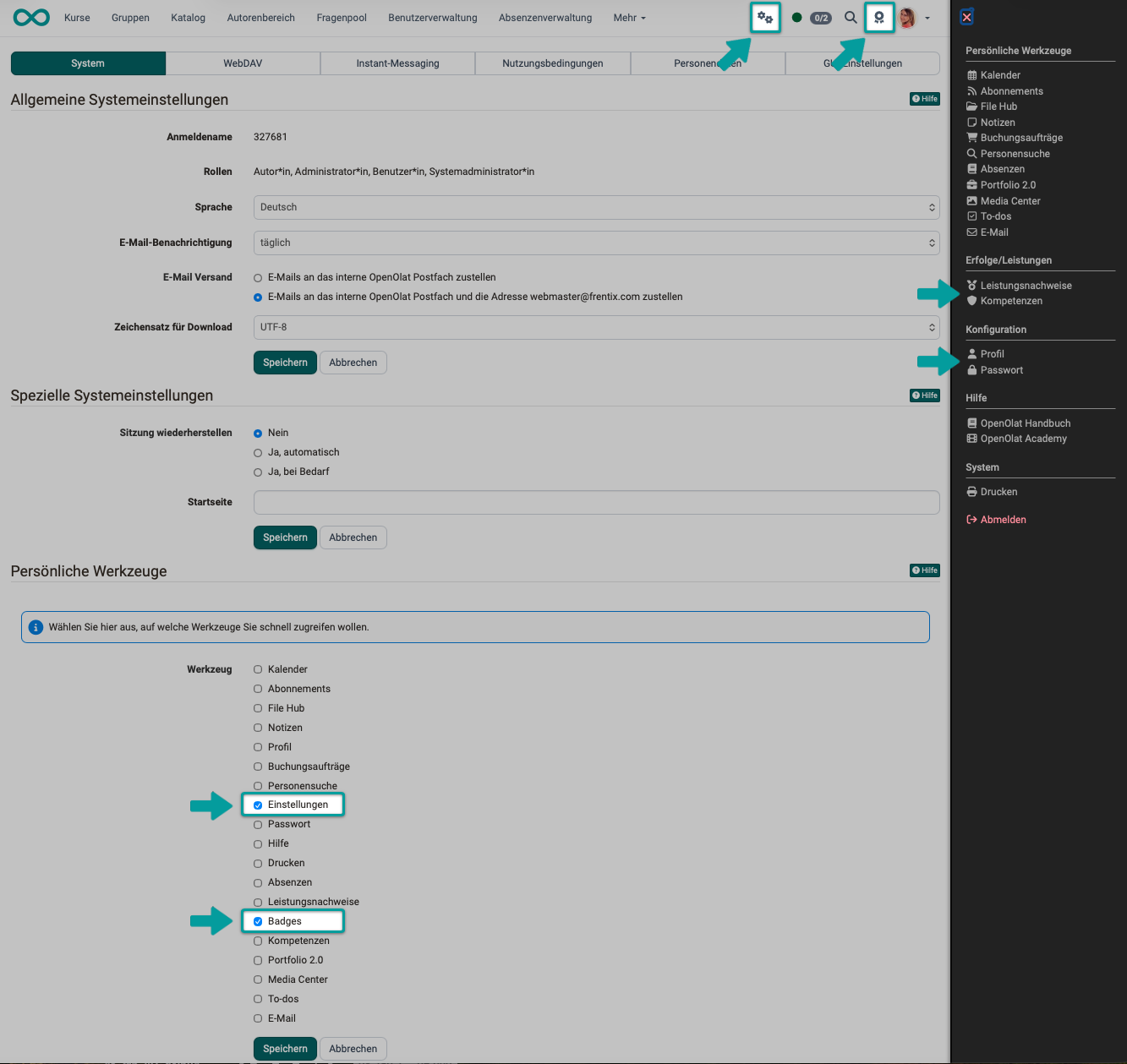Select Ja, bei Bedarf session restore
Image resolution: width=1127 pixels, height=1064 pixels.
pos(258,472)
